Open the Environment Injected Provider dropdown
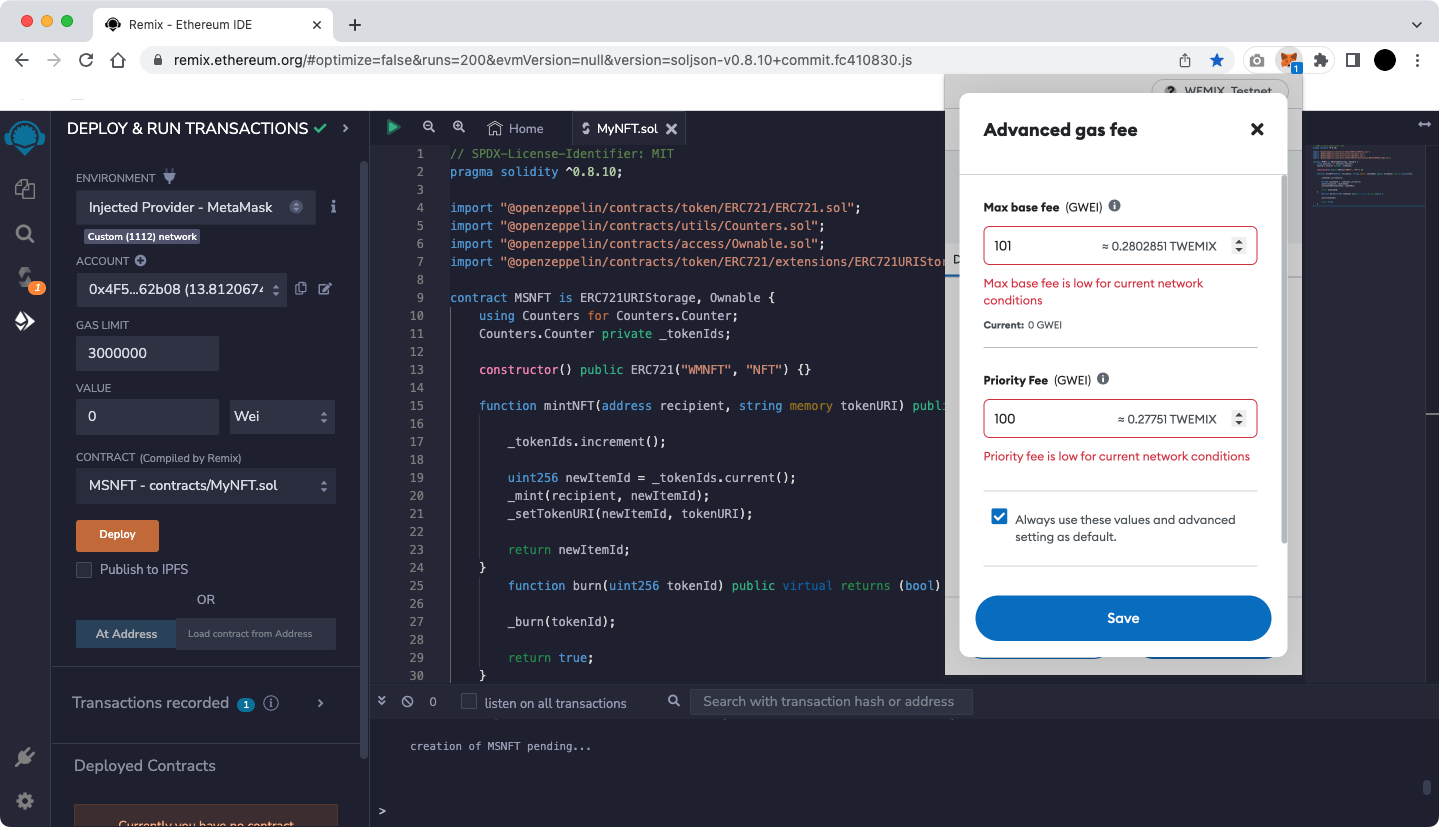This screenshot has width=1439, height=827. (x=196, y=207)
